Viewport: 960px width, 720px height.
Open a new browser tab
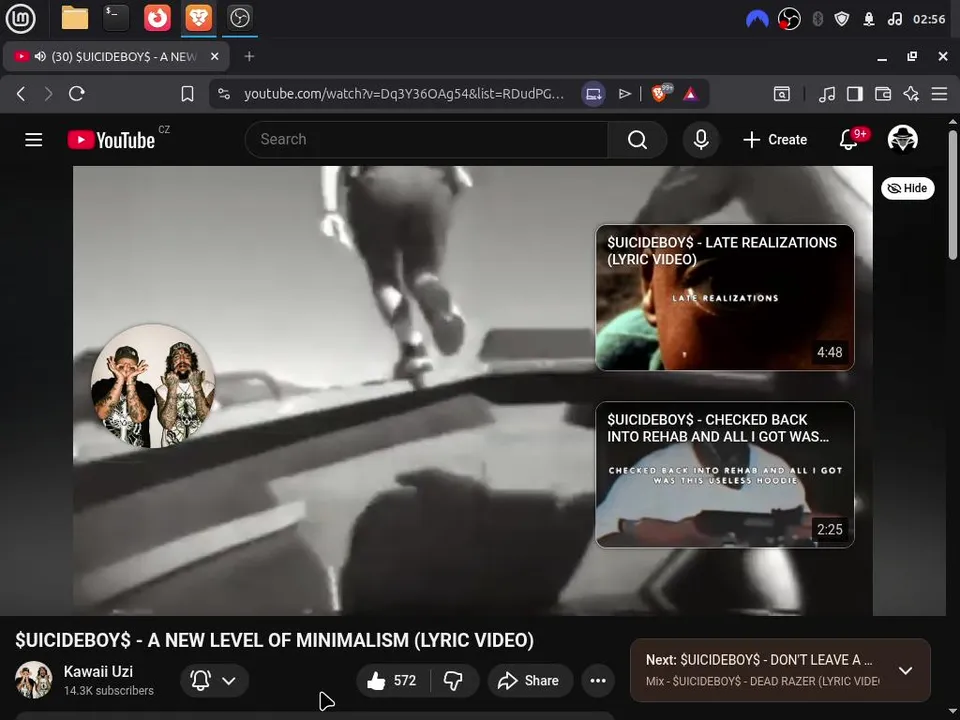[249, 56]
